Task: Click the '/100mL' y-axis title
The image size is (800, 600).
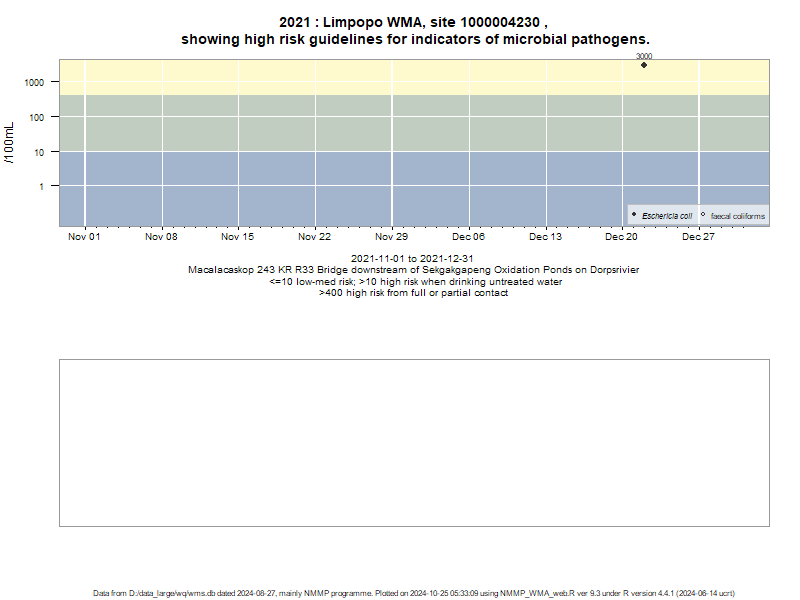Action: [9, 143]
